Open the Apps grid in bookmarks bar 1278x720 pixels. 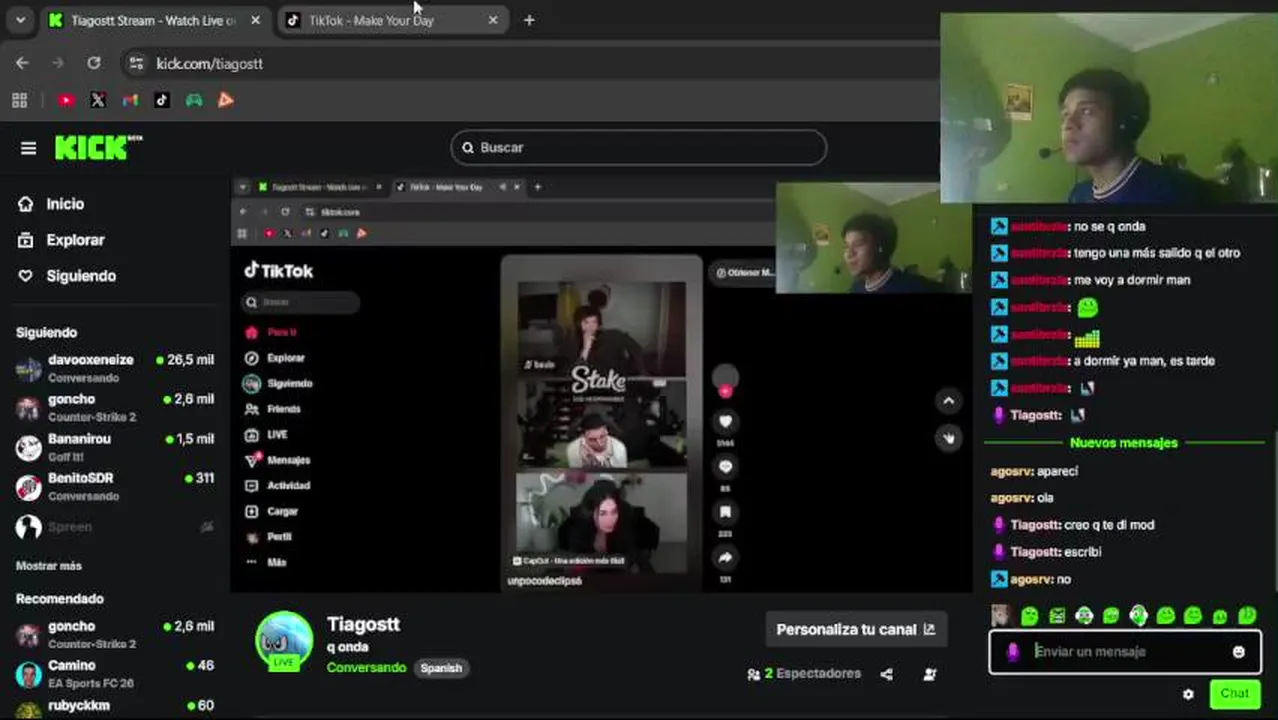pyautogui.click(x=19, y=100)
